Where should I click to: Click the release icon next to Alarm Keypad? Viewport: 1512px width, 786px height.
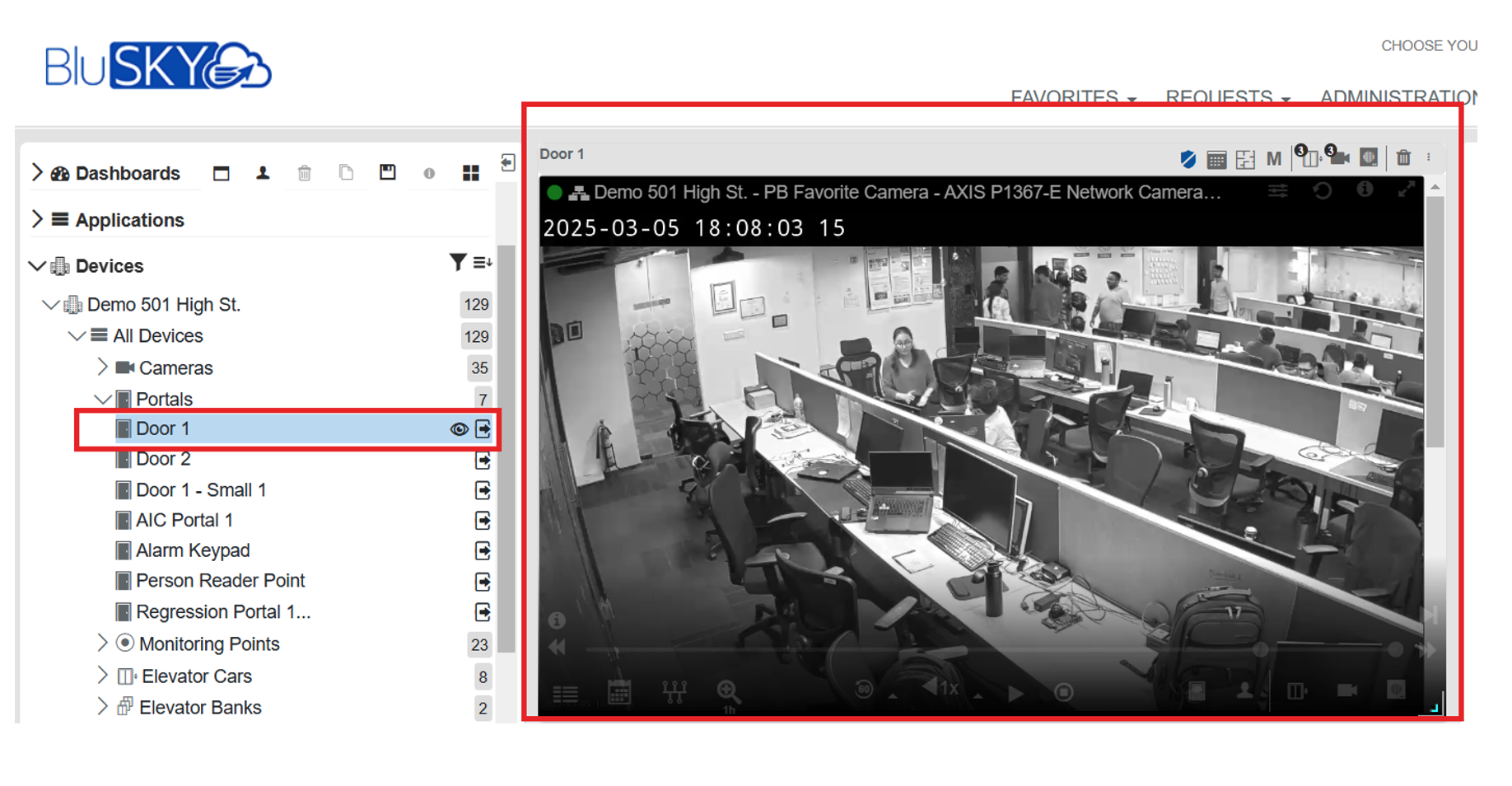click(x=483, y=551)
